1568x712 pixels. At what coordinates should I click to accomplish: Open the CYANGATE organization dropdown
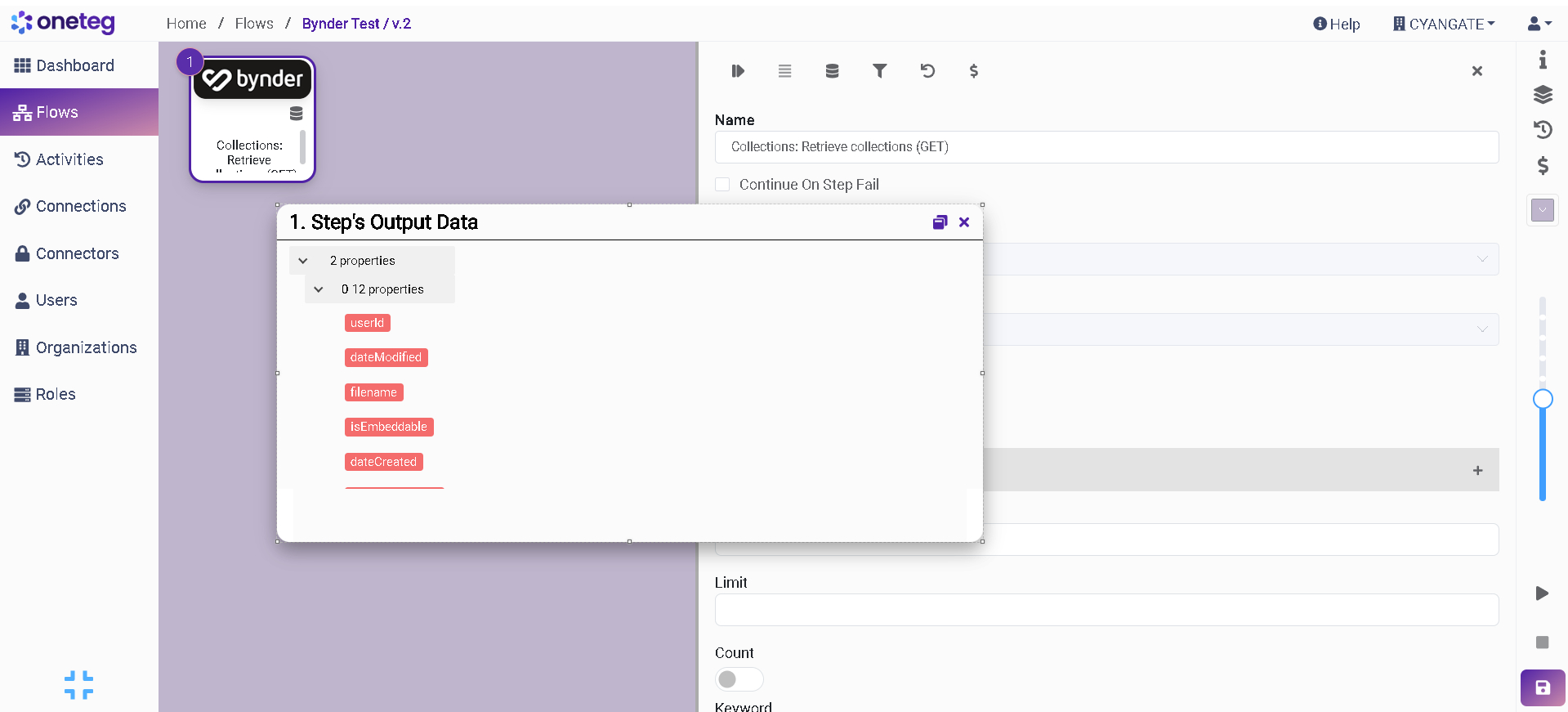click(x=1444, y=24)
